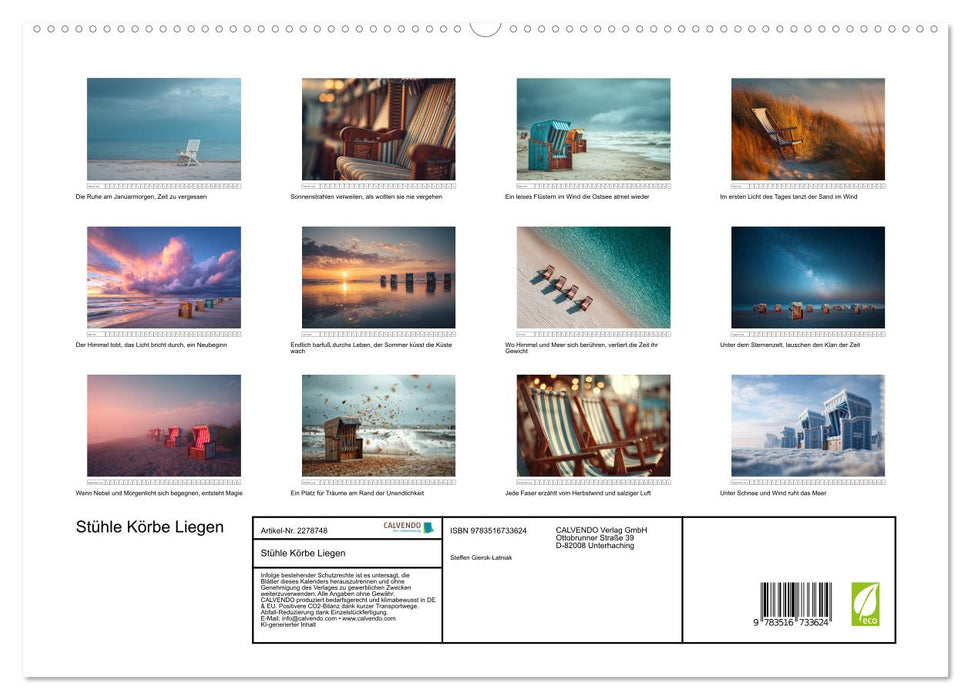Open the snowy blue beach baskets image
The width and height of the screenshot is (971, 700).
pyautogui.click(x=807, y=425)
